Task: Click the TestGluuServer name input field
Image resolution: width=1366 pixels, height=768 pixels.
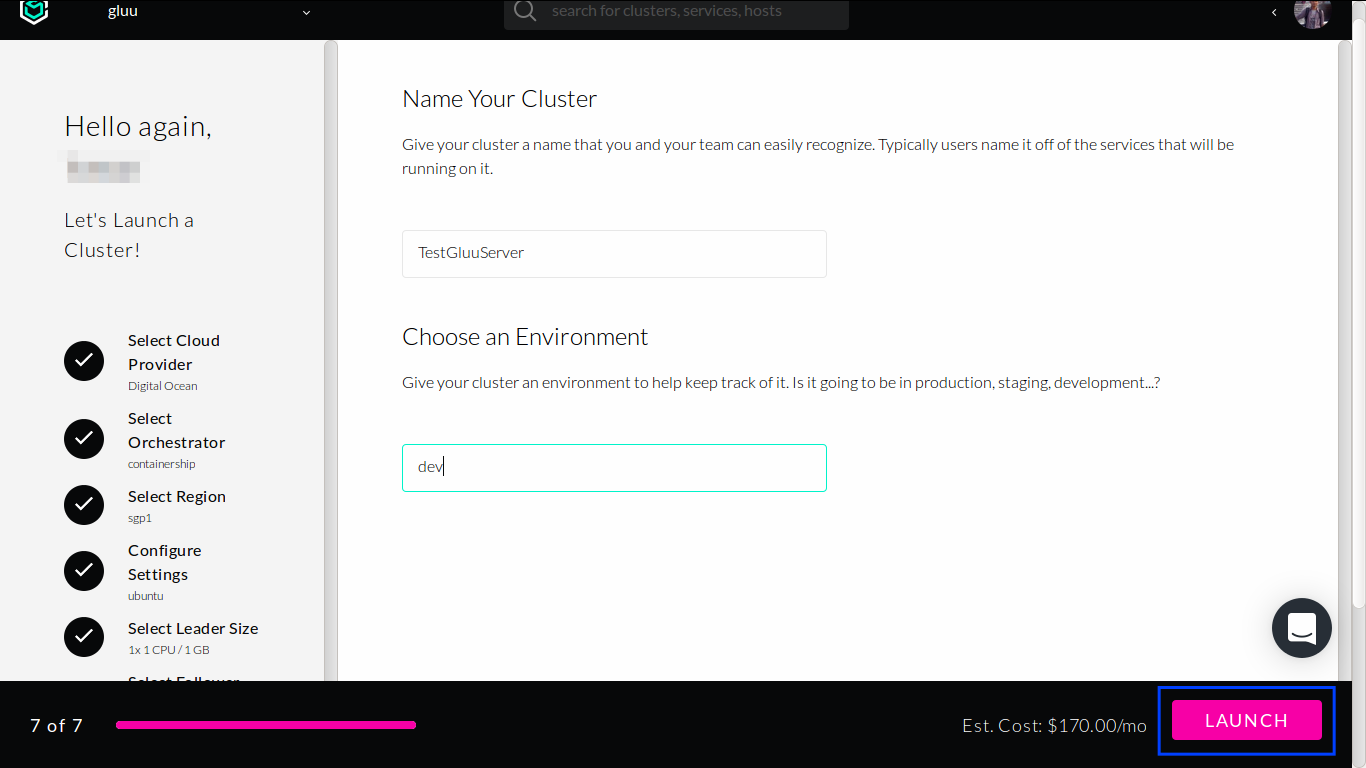Action: [x=614, y=253]
